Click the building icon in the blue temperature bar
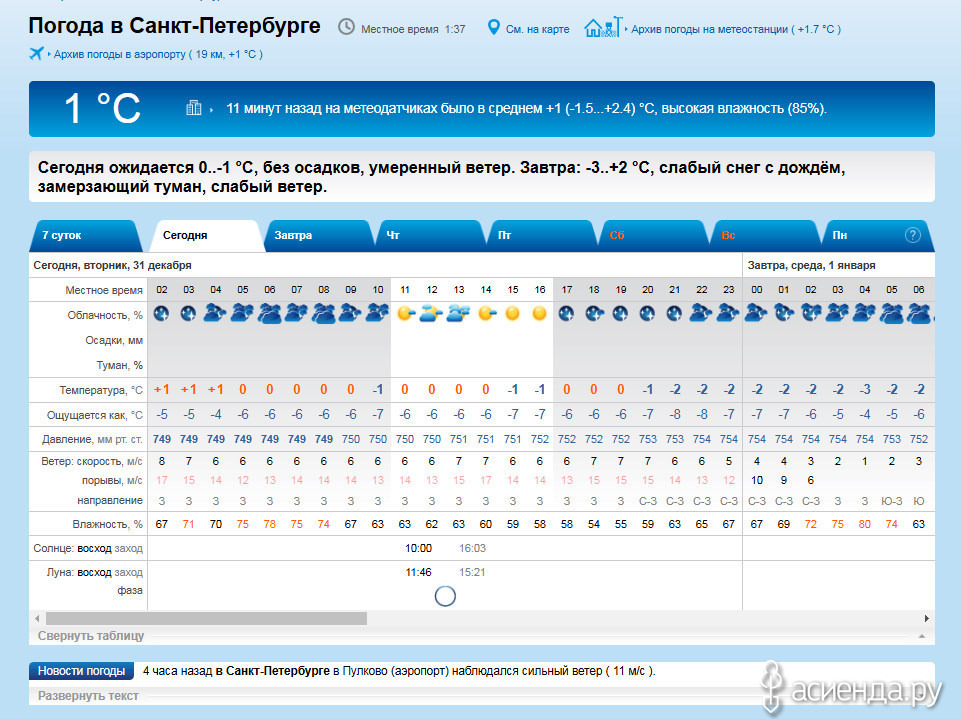Screen dimensions: 961x719 [x=194, y=108]
